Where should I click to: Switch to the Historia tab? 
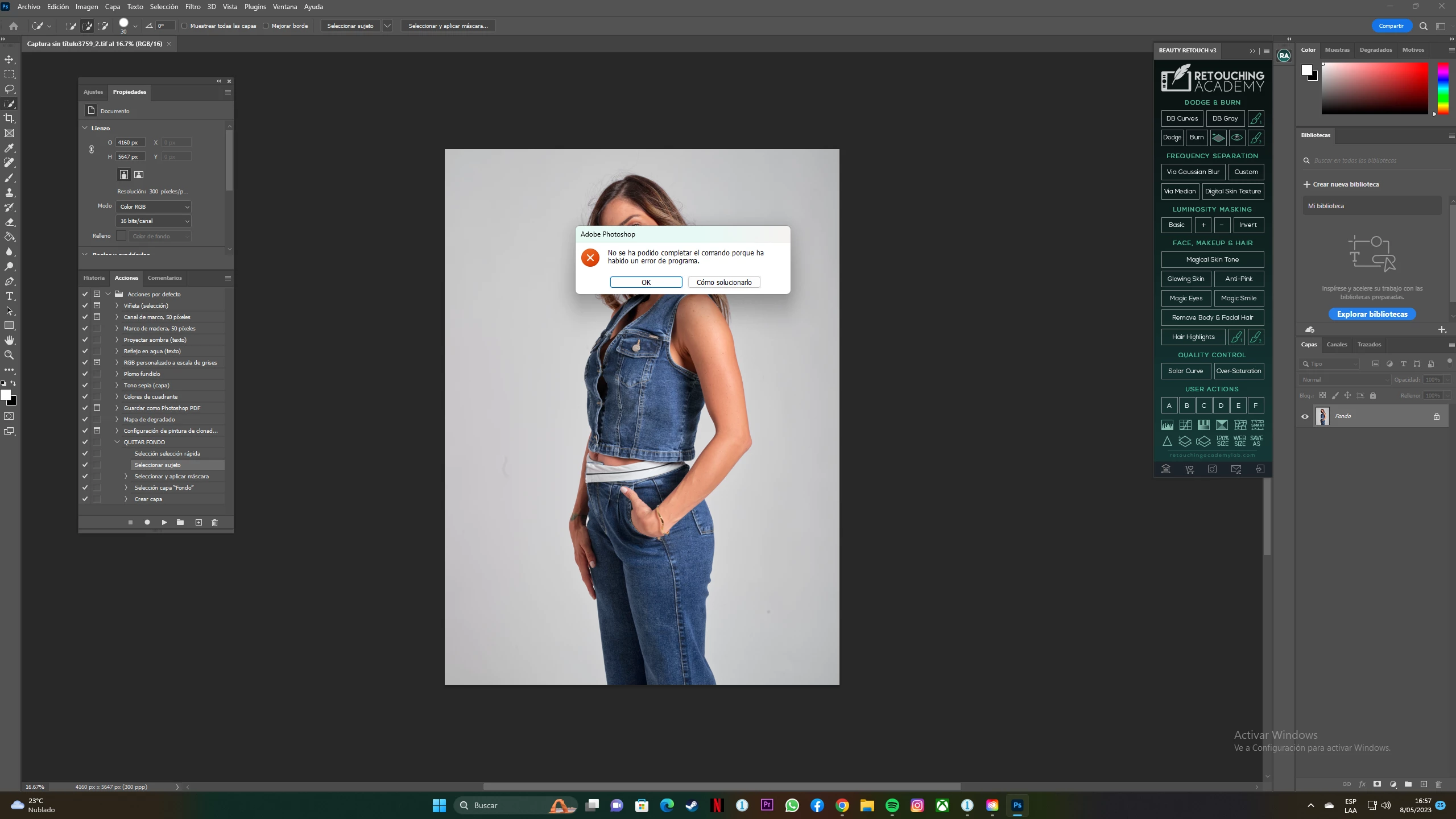(94, 278)
